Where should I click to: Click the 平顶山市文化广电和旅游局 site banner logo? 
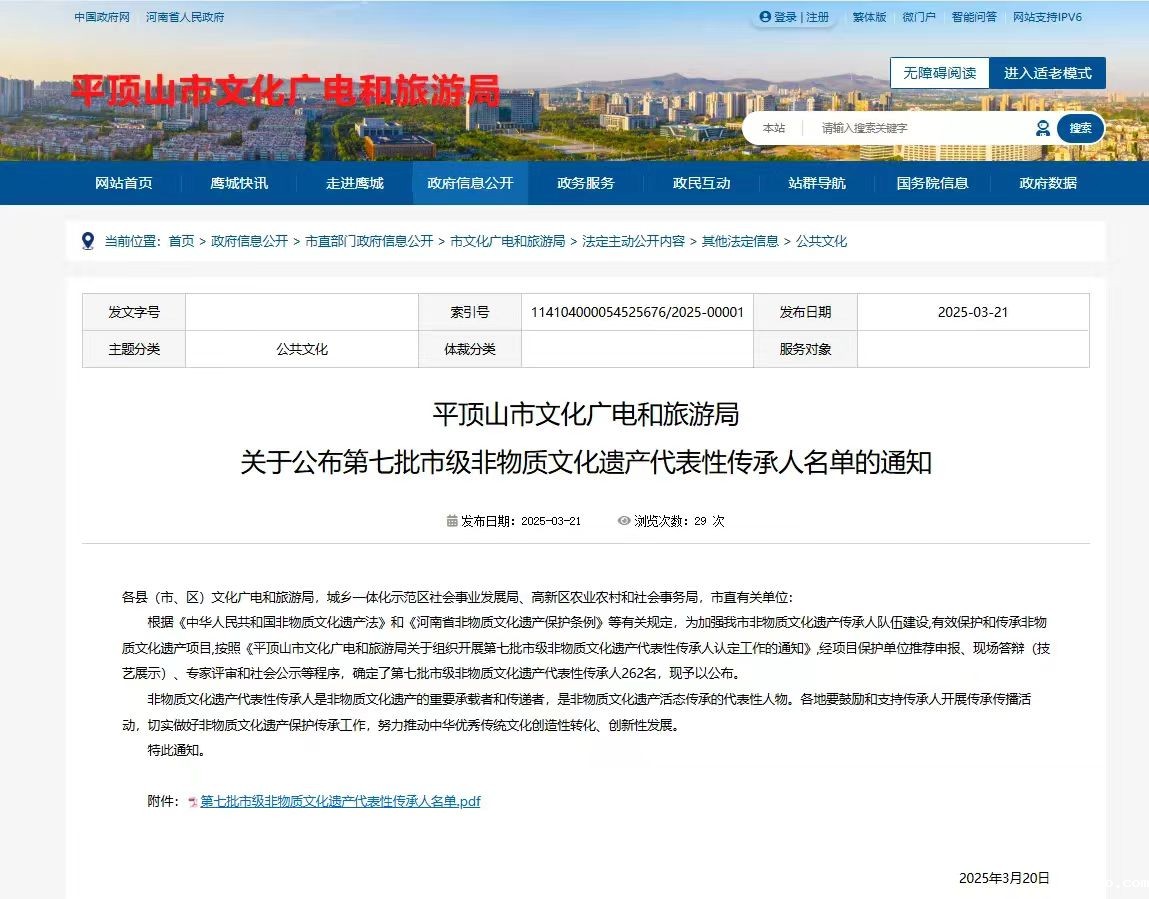pyautogui.click(x=284, y=90)
